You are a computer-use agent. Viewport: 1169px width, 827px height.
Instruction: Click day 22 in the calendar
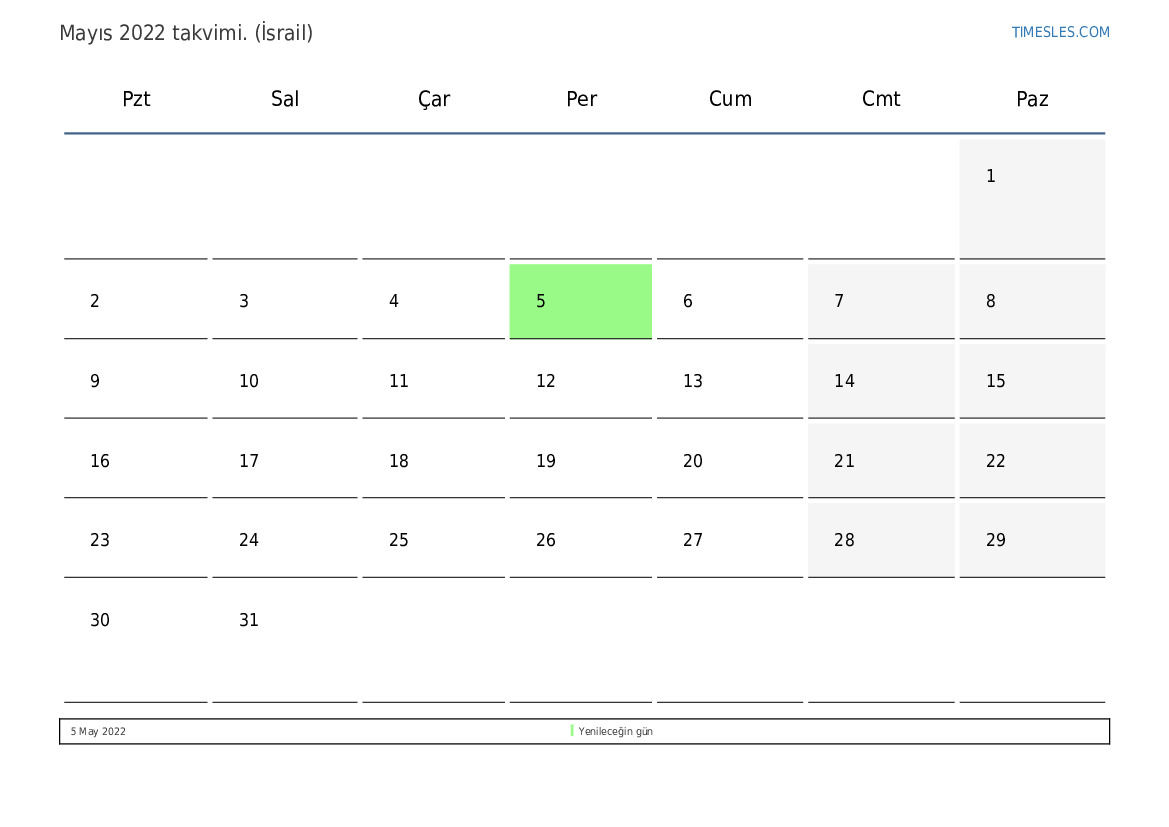click(x=1032, y=461)
